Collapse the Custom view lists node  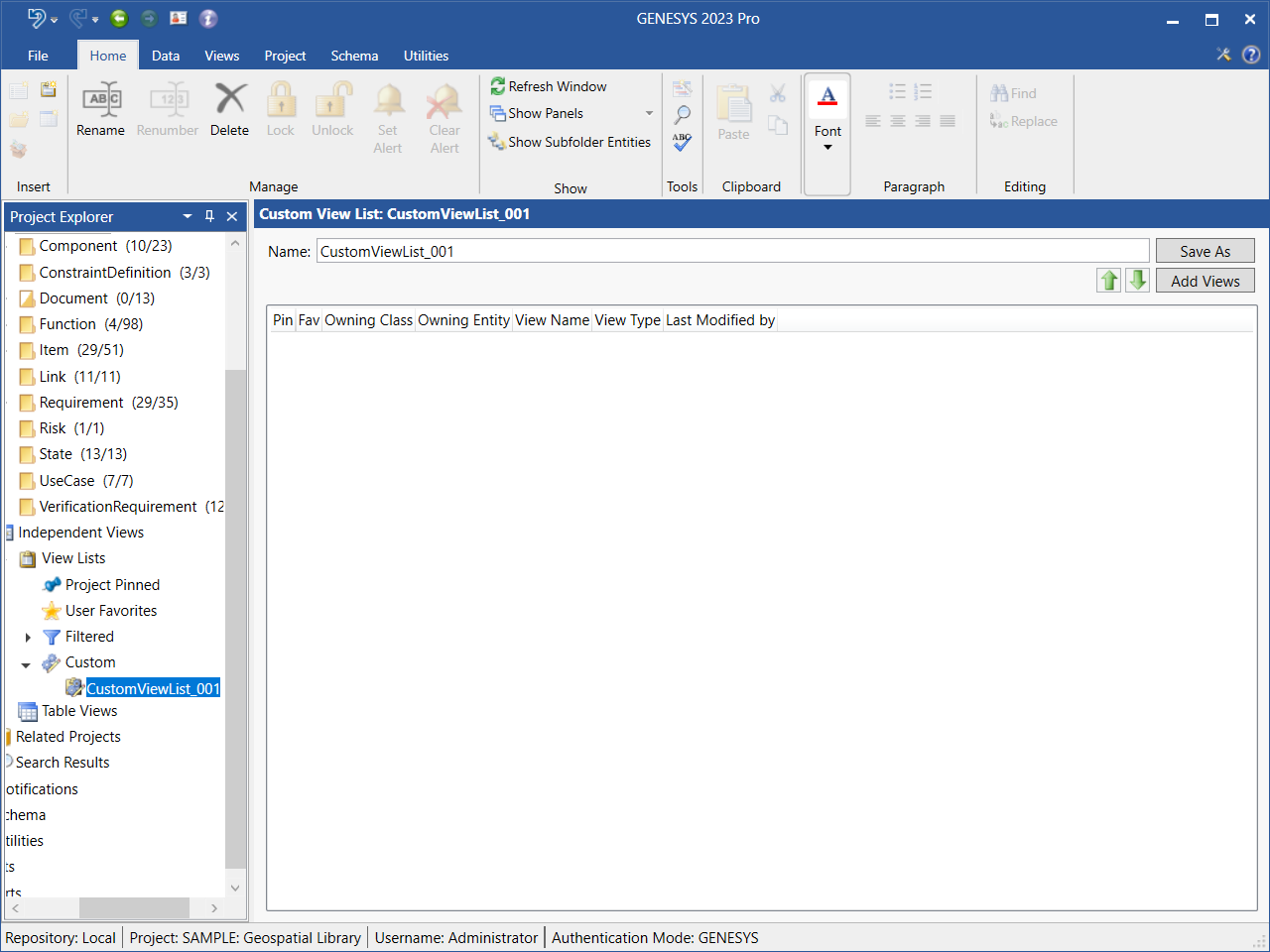27,664
